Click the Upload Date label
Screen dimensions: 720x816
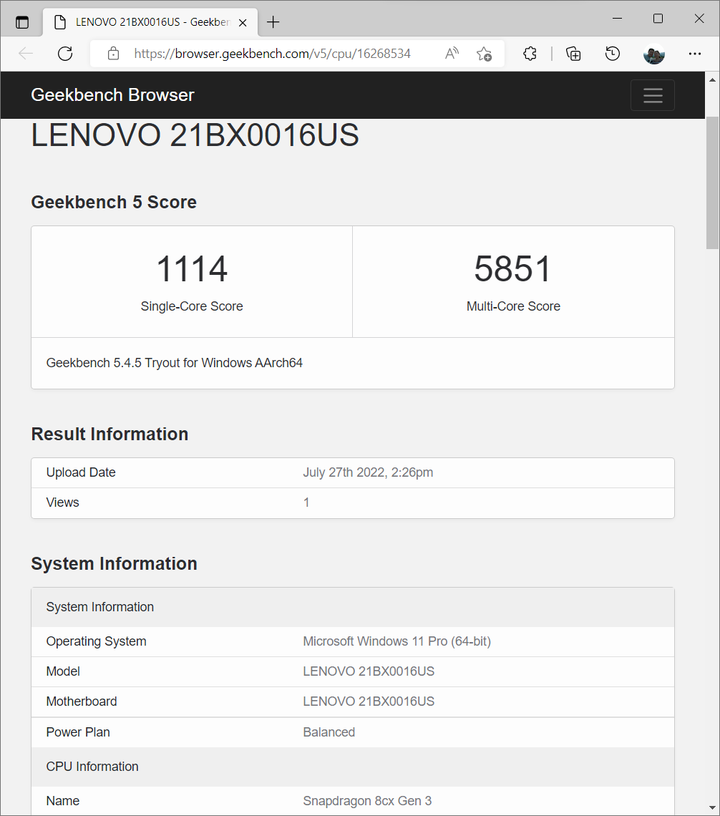click(x=81, y=473)
